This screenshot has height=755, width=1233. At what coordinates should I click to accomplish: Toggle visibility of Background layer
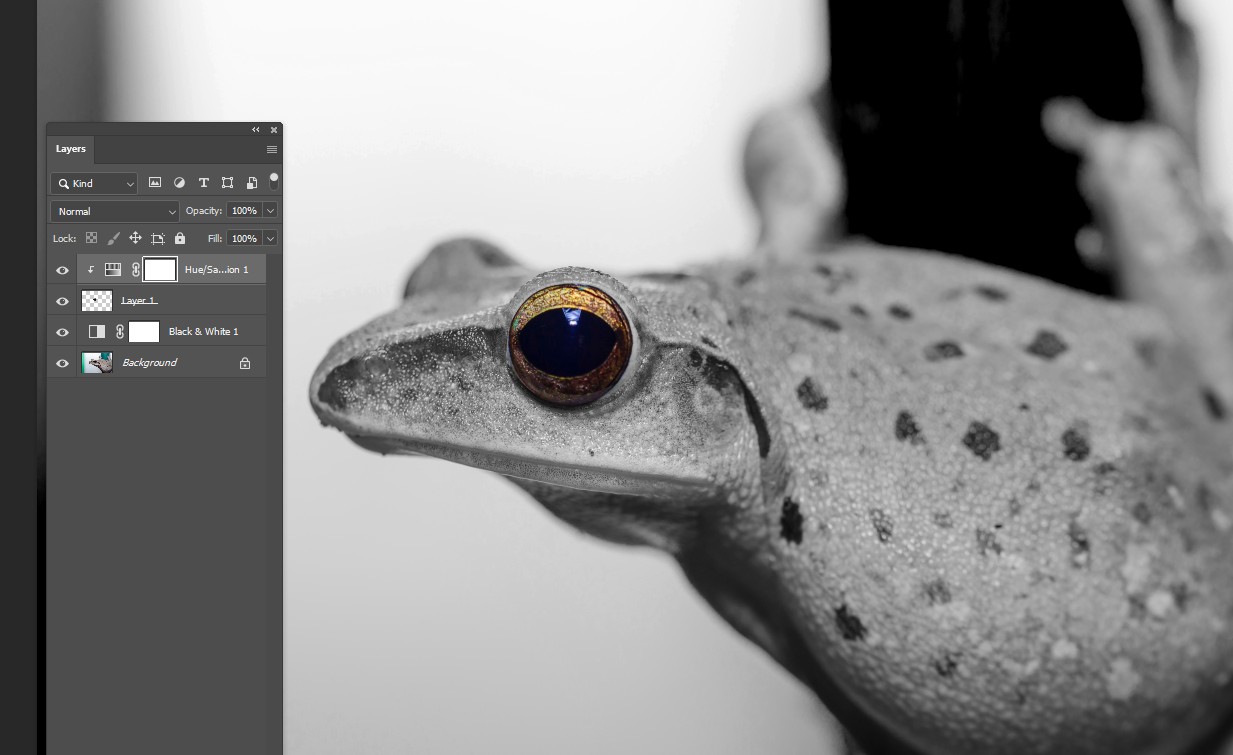point(62,363)
